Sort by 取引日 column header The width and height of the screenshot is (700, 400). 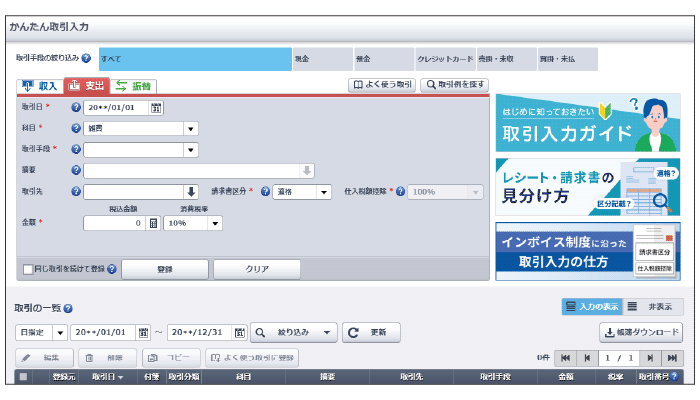[x=107, y=377]
